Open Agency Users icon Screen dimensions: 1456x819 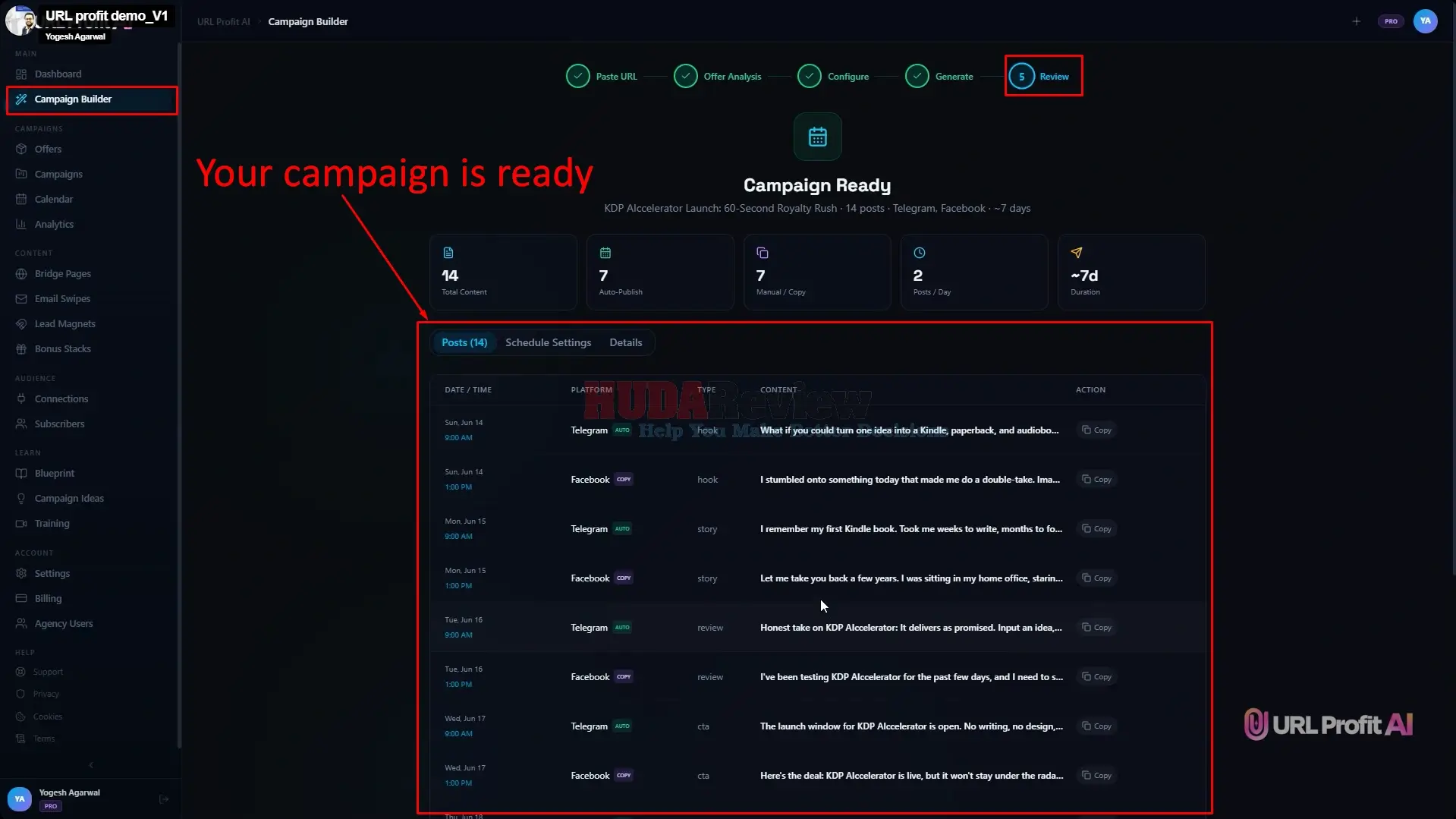click(x=21, y=623)
